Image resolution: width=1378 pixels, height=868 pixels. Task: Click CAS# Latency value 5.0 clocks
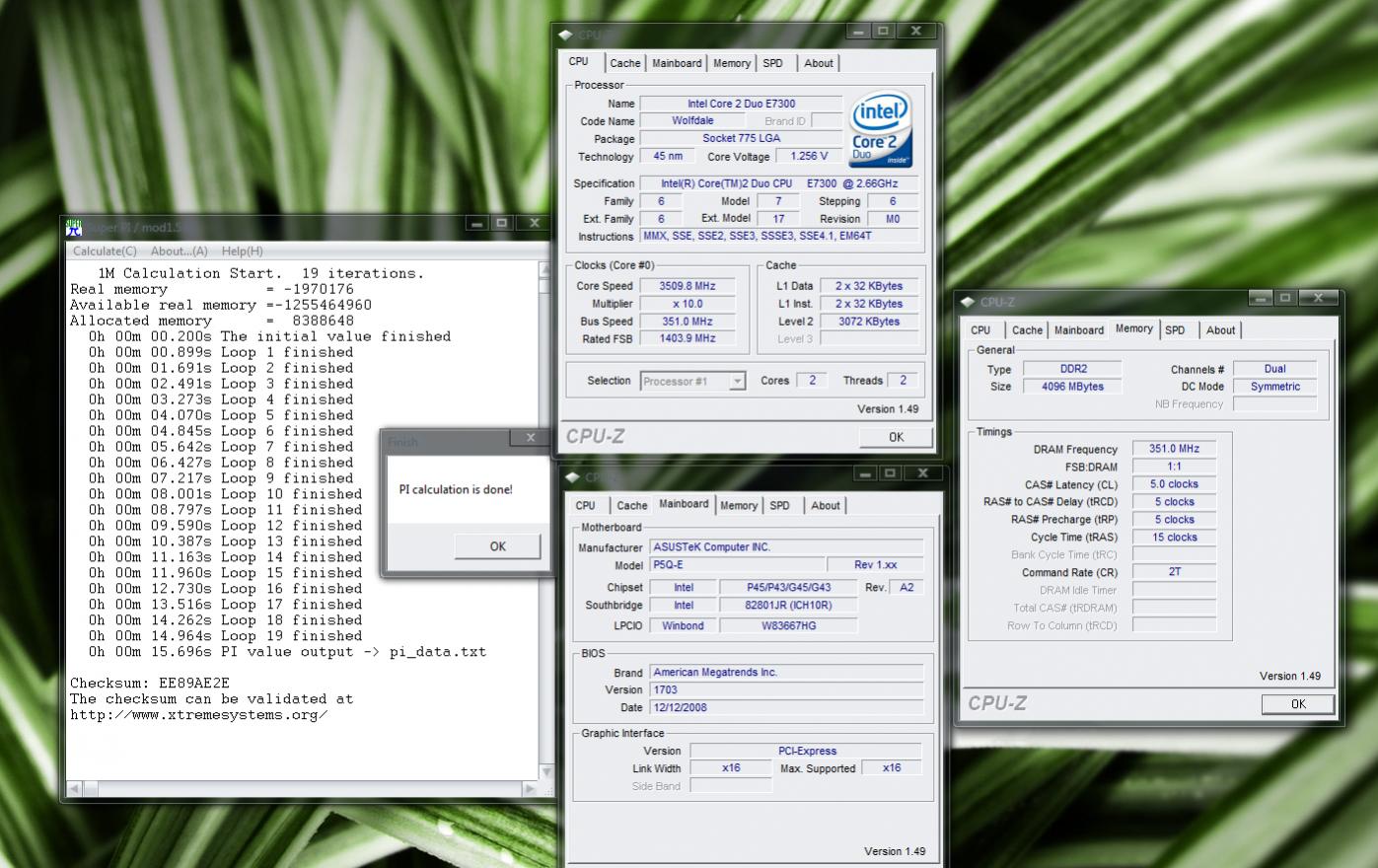coord(1174,484)
